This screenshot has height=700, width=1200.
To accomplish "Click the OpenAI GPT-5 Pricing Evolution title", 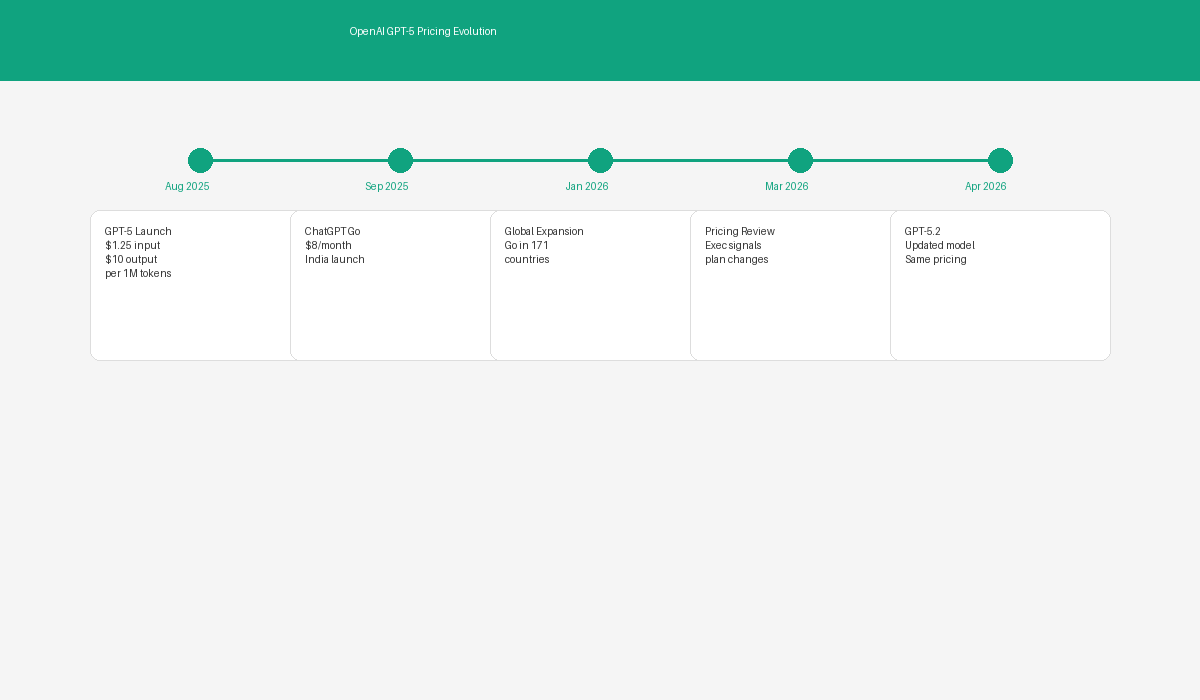I will 423,31.
